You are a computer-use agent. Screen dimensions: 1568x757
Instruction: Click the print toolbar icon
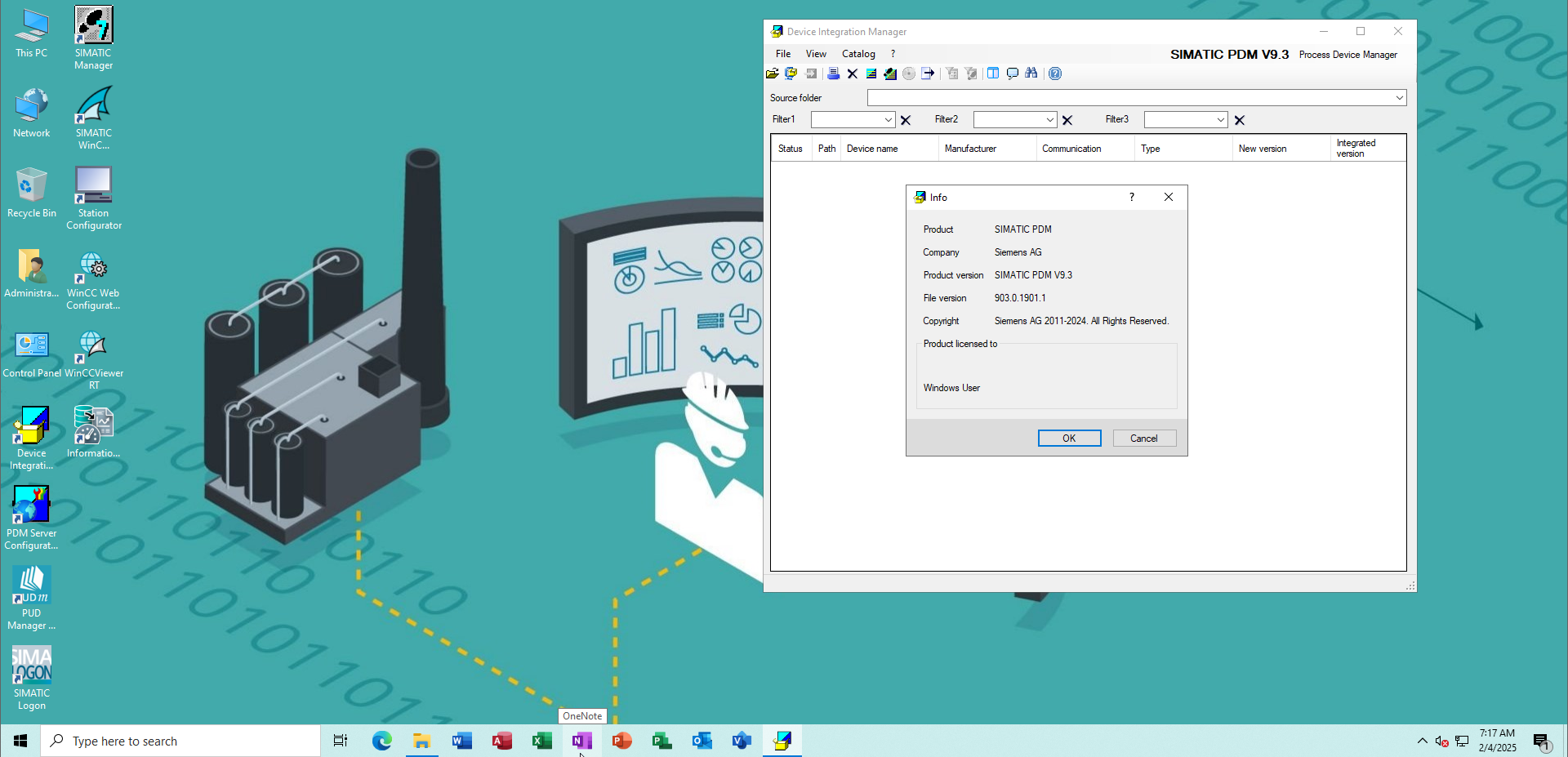pos(833,73)
